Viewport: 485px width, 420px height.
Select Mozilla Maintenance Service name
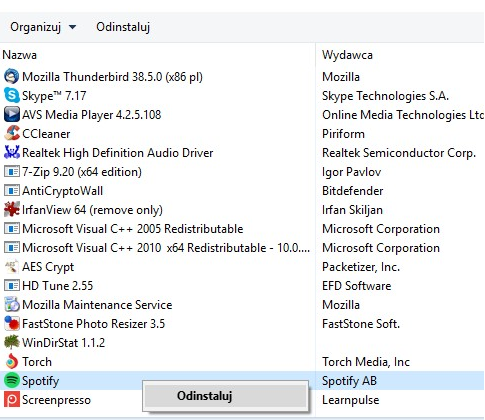coord(97,305)
